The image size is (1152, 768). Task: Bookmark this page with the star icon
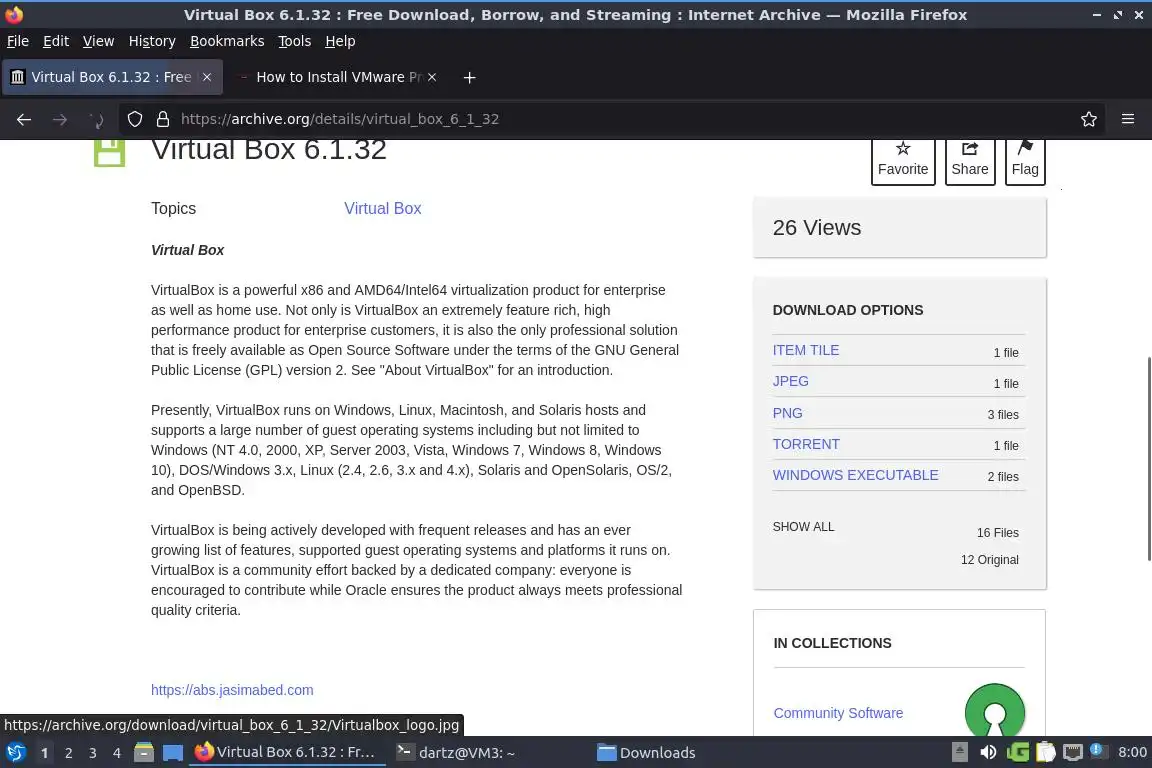click(1089, 119)
